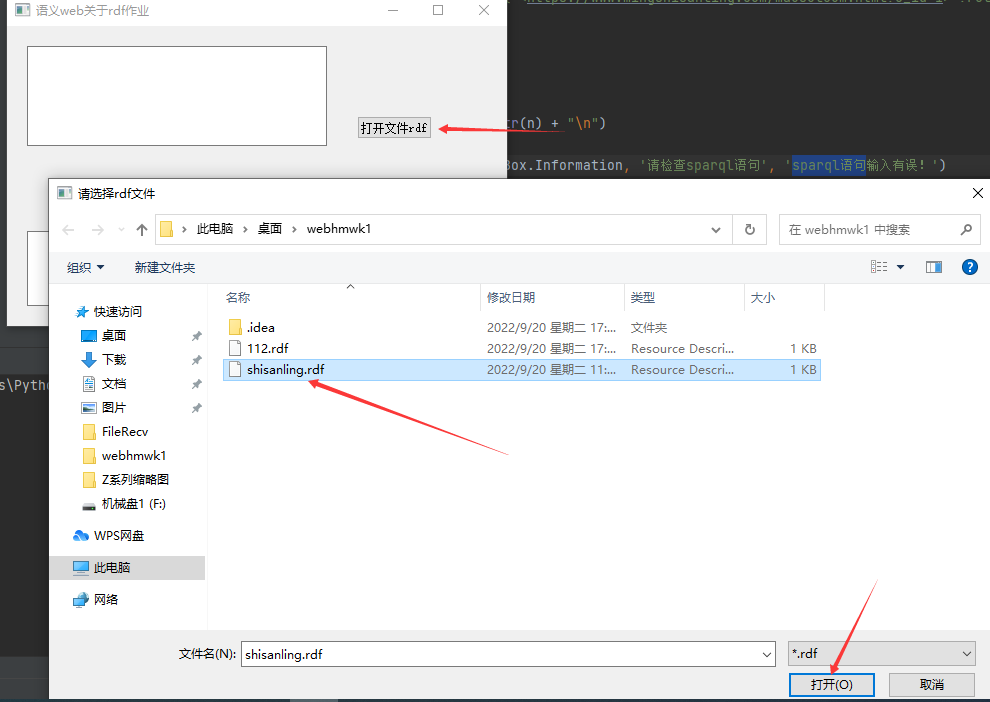Image resolution: width=990 pixels, height=702 pixels.
Task: Click the 机械盘1 drive icon
Action: 89,505
